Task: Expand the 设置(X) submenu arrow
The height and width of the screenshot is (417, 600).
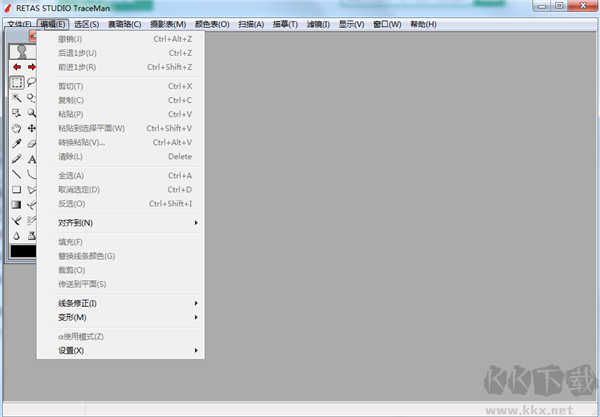Action: coord(196,350)
